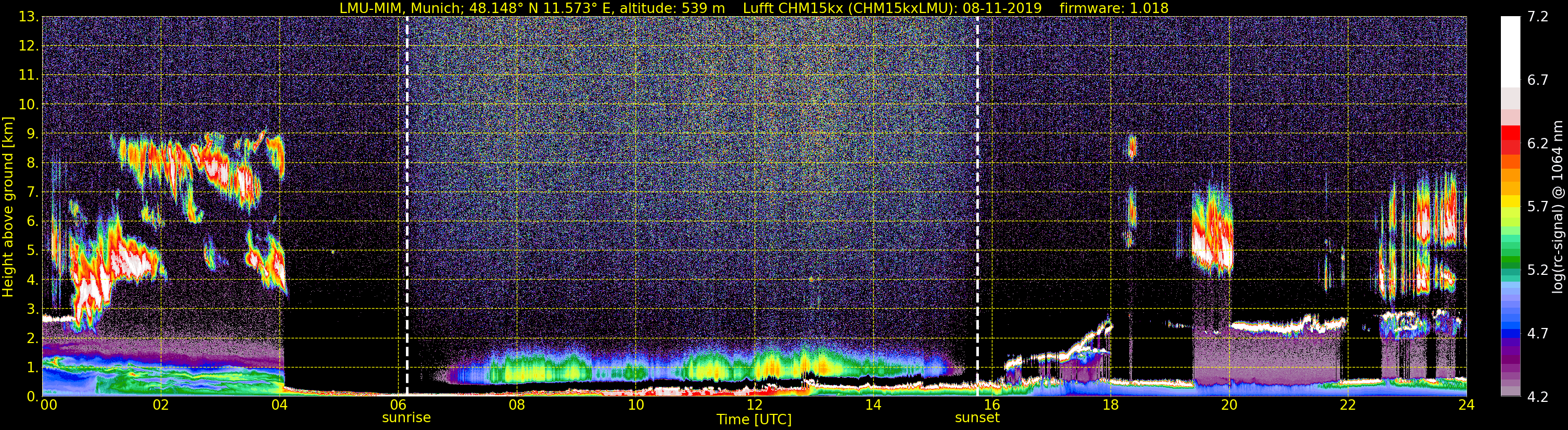Click the '4.7' colorbar value label
The width and height of the screenshot is (1568, 430).
(x=1538, y=334)
